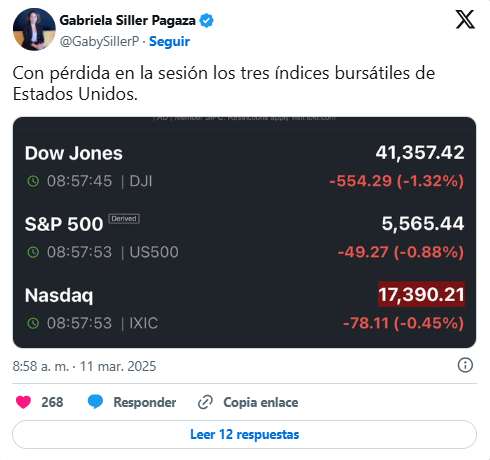The image size is (490, 460).
Task: Click Copia enlace to copy link
Action: pos(261,402)
